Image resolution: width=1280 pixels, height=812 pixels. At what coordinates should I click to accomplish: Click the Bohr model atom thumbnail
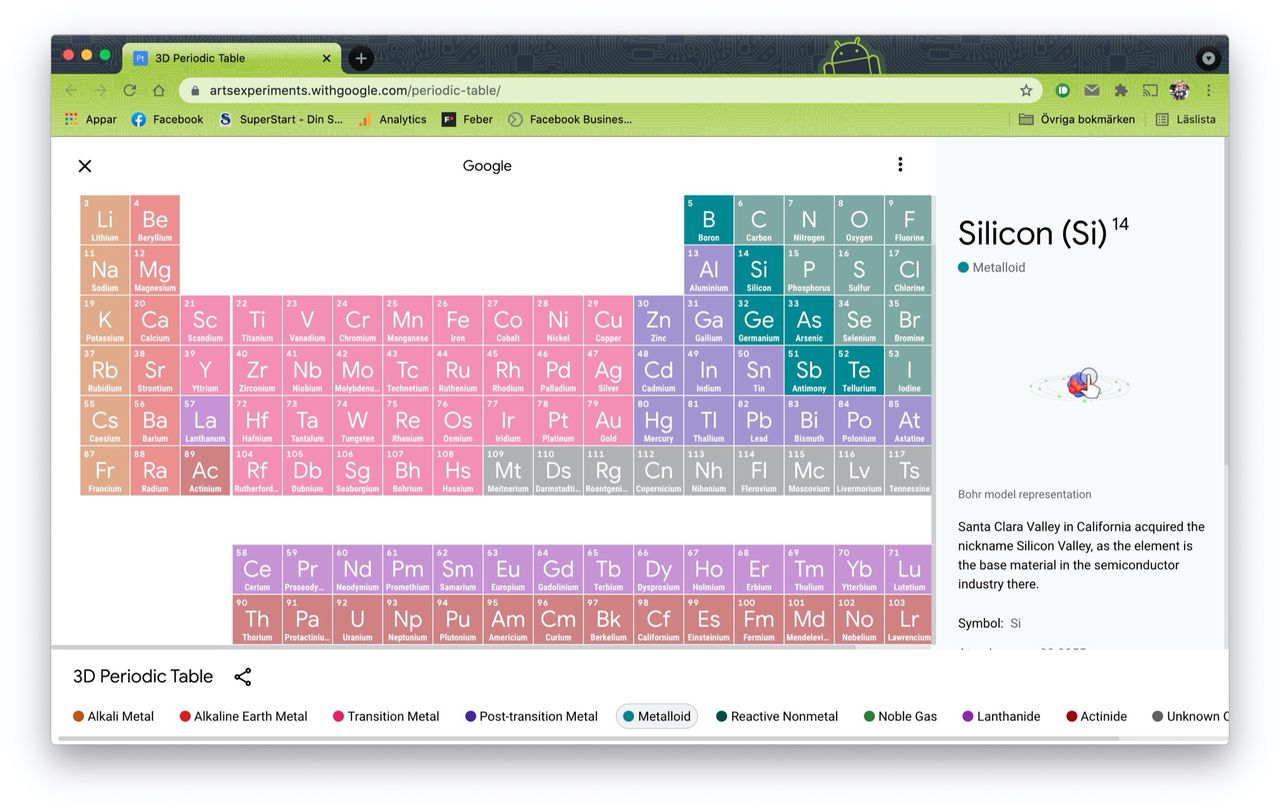tap(1080, 384)
